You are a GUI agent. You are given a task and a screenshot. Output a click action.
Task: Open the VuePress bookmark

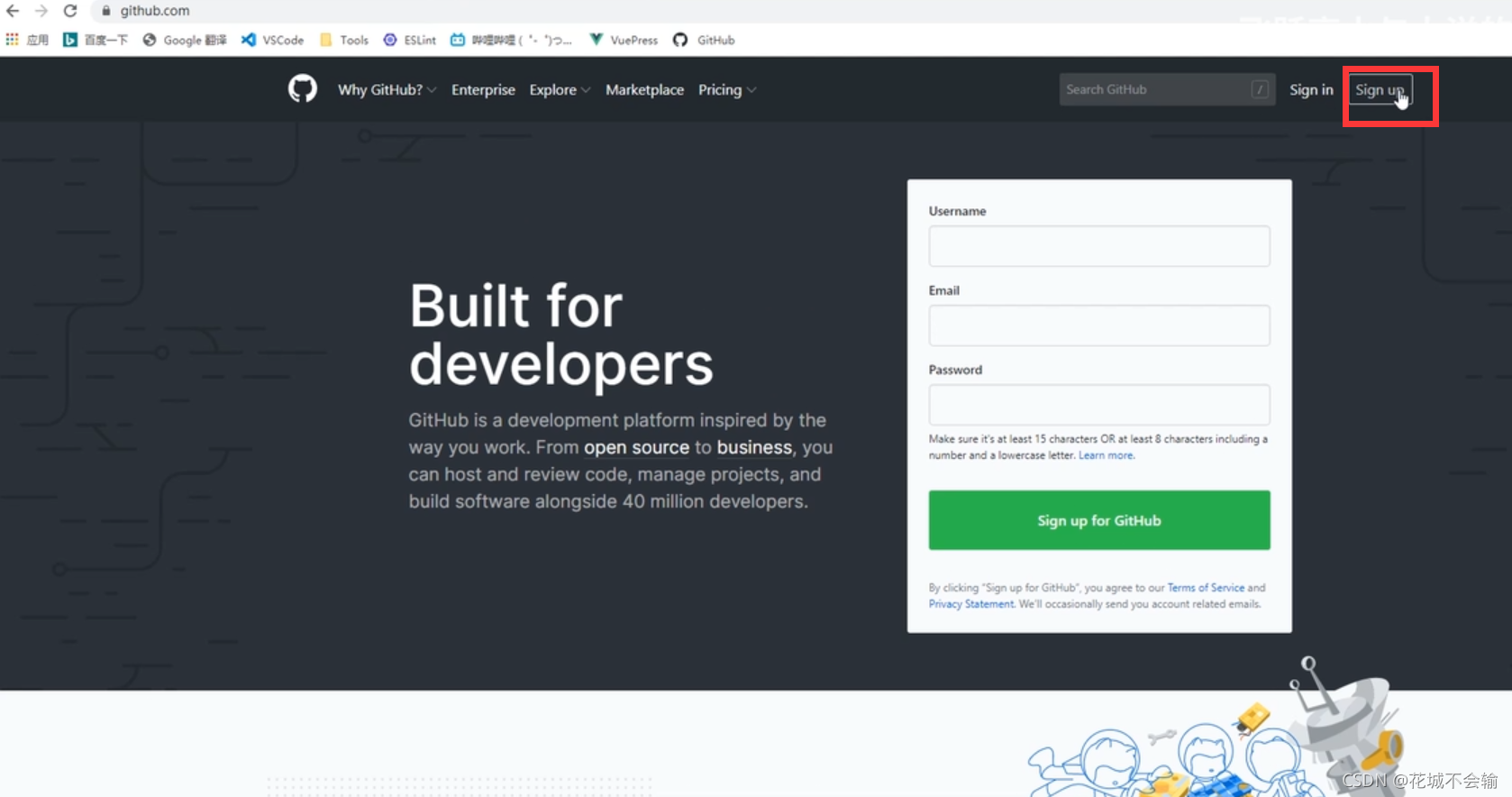pyautogui.click(x=624, y=40)
